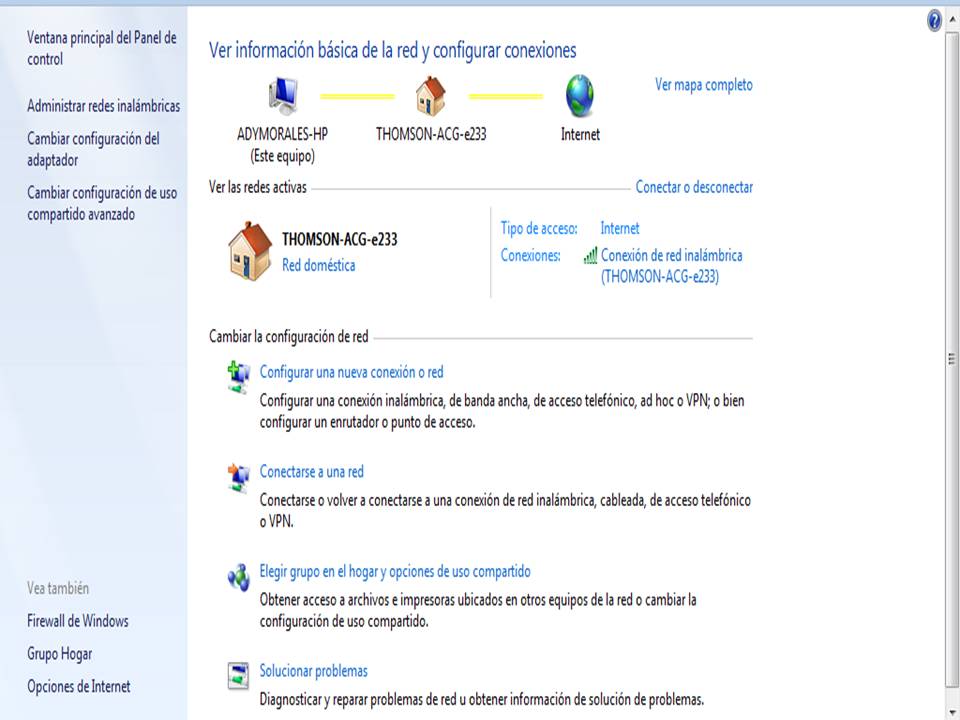The height and width of the screenshot is (720, 960).
Task: Open Elegir grupo en el hogar y opciones
Action: (395, 571)
